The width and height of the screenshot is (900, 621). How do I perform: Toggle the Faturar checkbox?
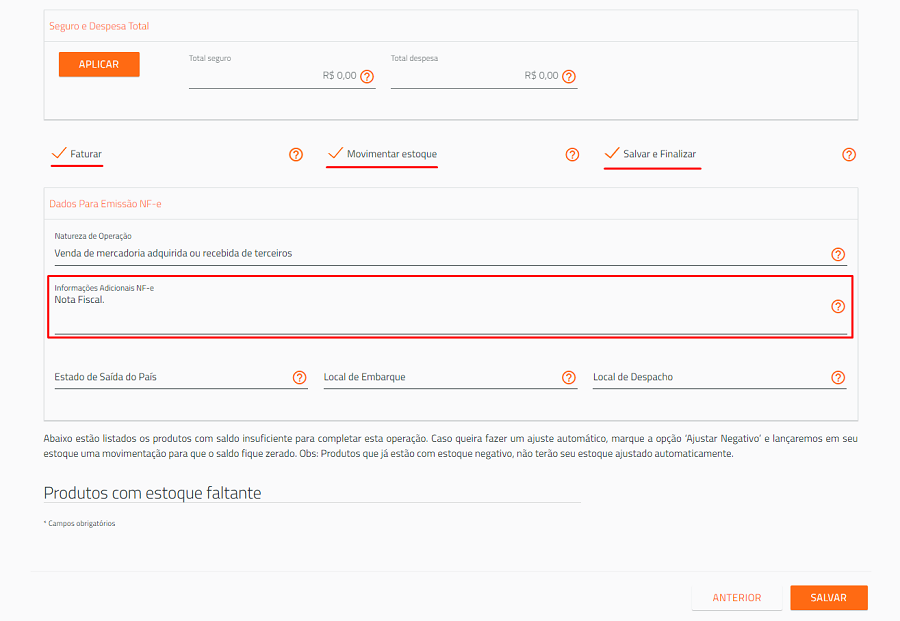pos(59,153)
